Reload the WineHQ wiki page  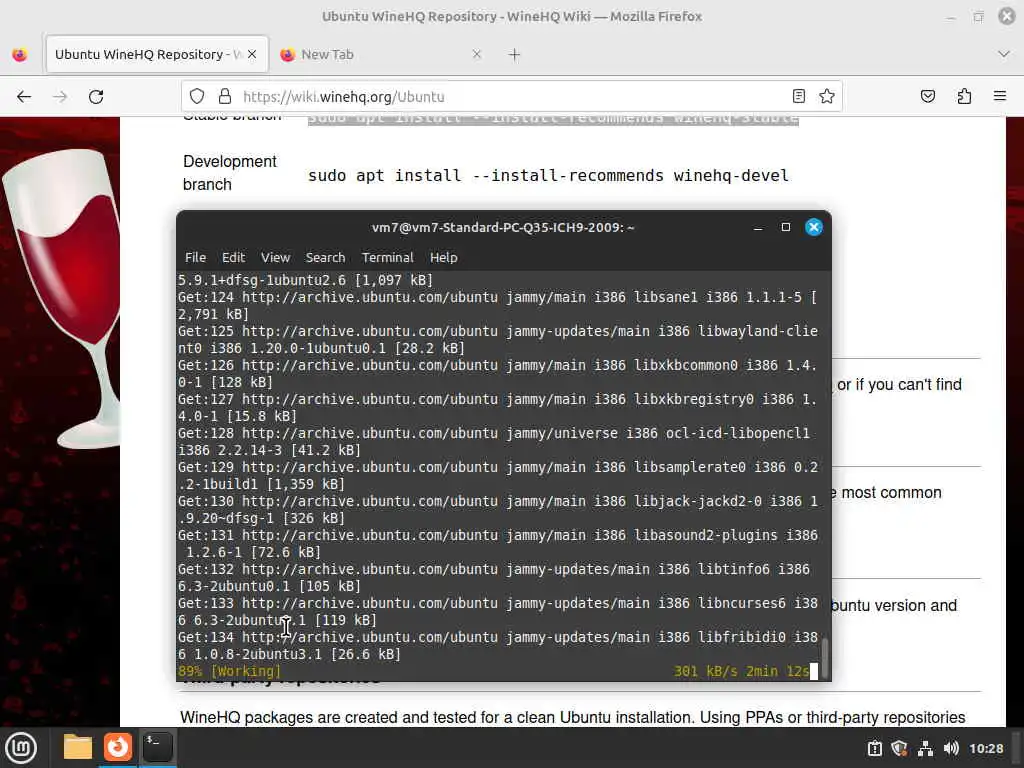coord(96,97)
